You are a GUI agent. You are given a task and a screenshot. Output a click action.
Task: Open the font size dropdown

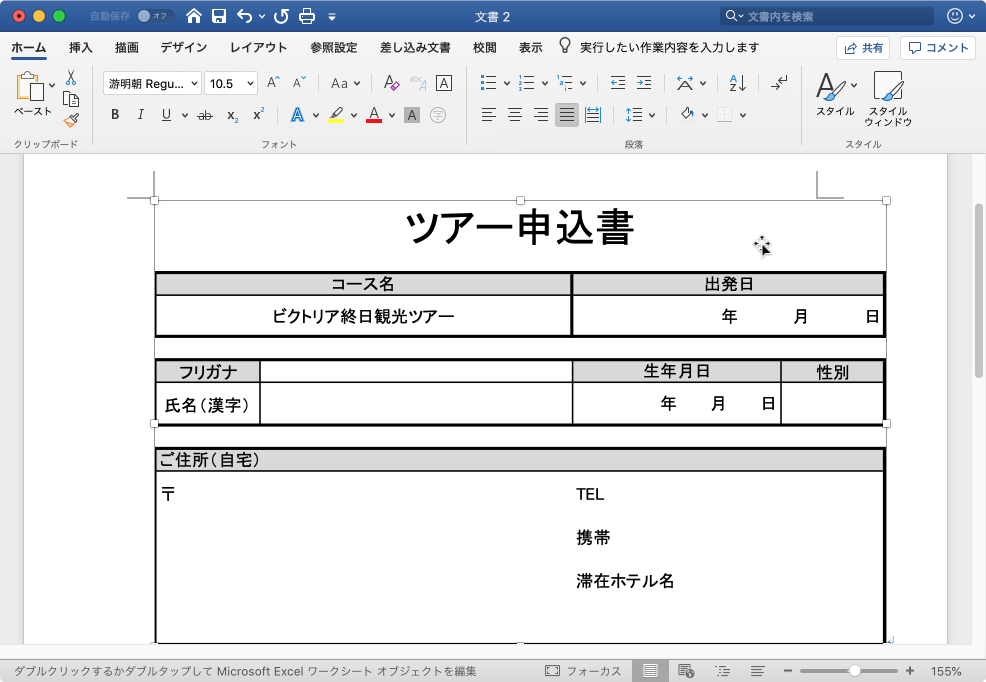click(x=250, y=83)
